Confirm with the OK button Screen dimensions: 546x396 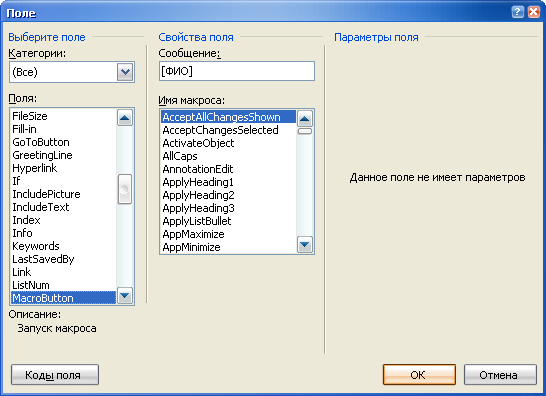coord(419,375)
